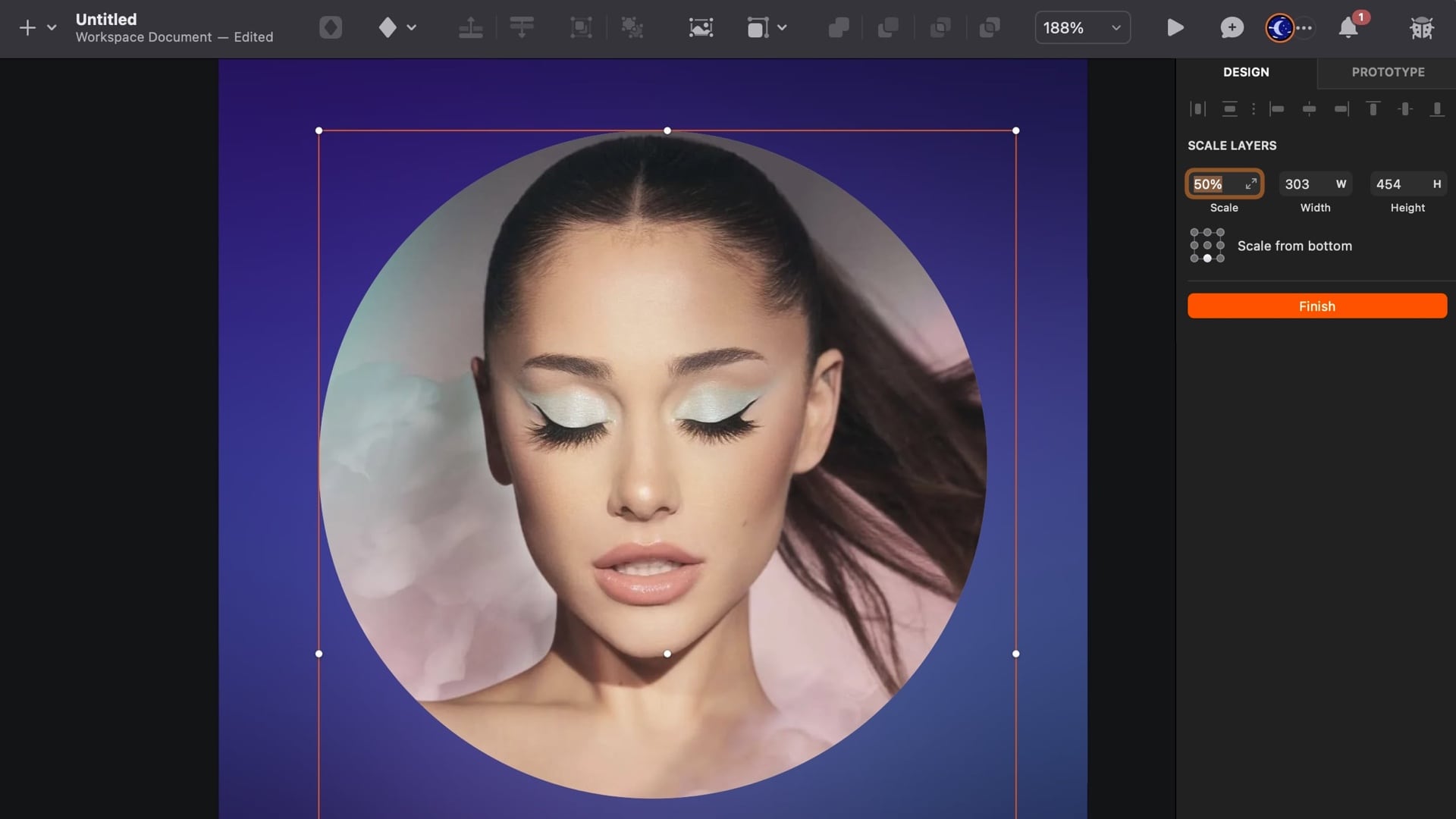Click the Bring Forward toolbar icon

[x=470, y=28]
